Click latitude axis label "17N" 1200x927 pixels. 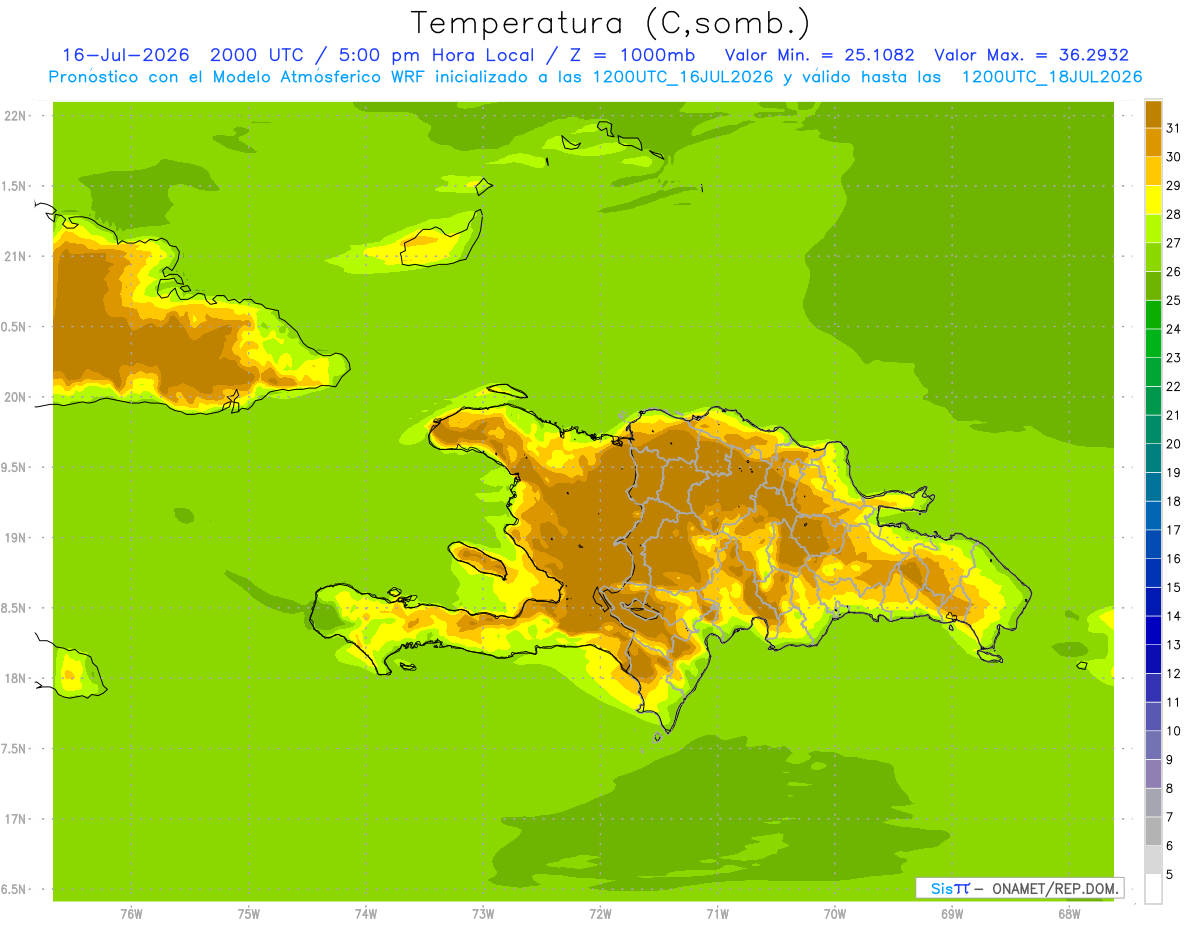pyautogui.click(x=16, y=819)
